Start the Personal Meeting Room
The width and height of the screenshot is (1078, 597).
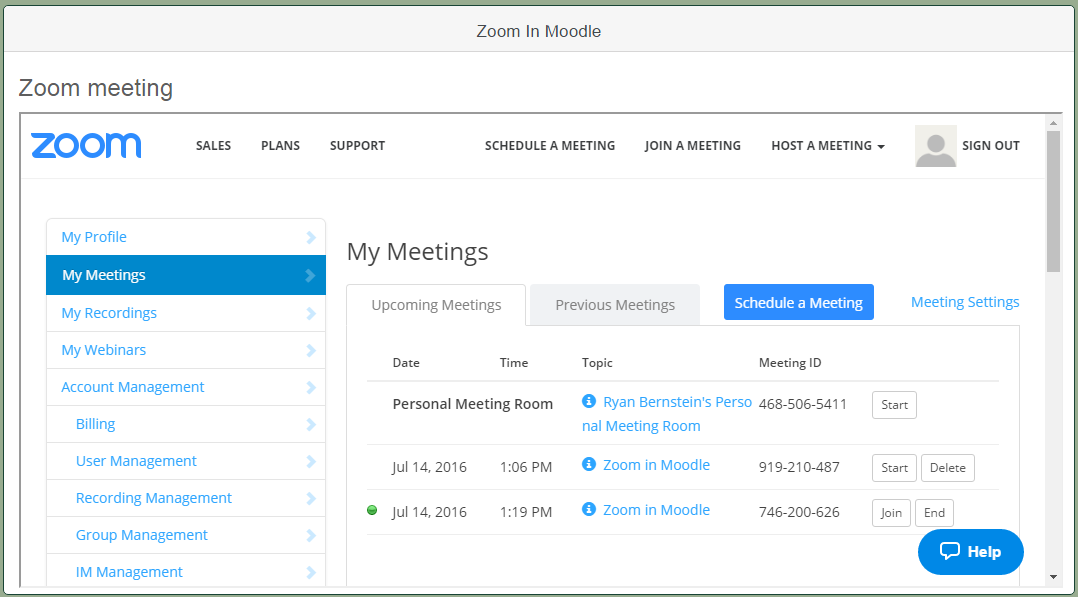[x=894, y=405]
